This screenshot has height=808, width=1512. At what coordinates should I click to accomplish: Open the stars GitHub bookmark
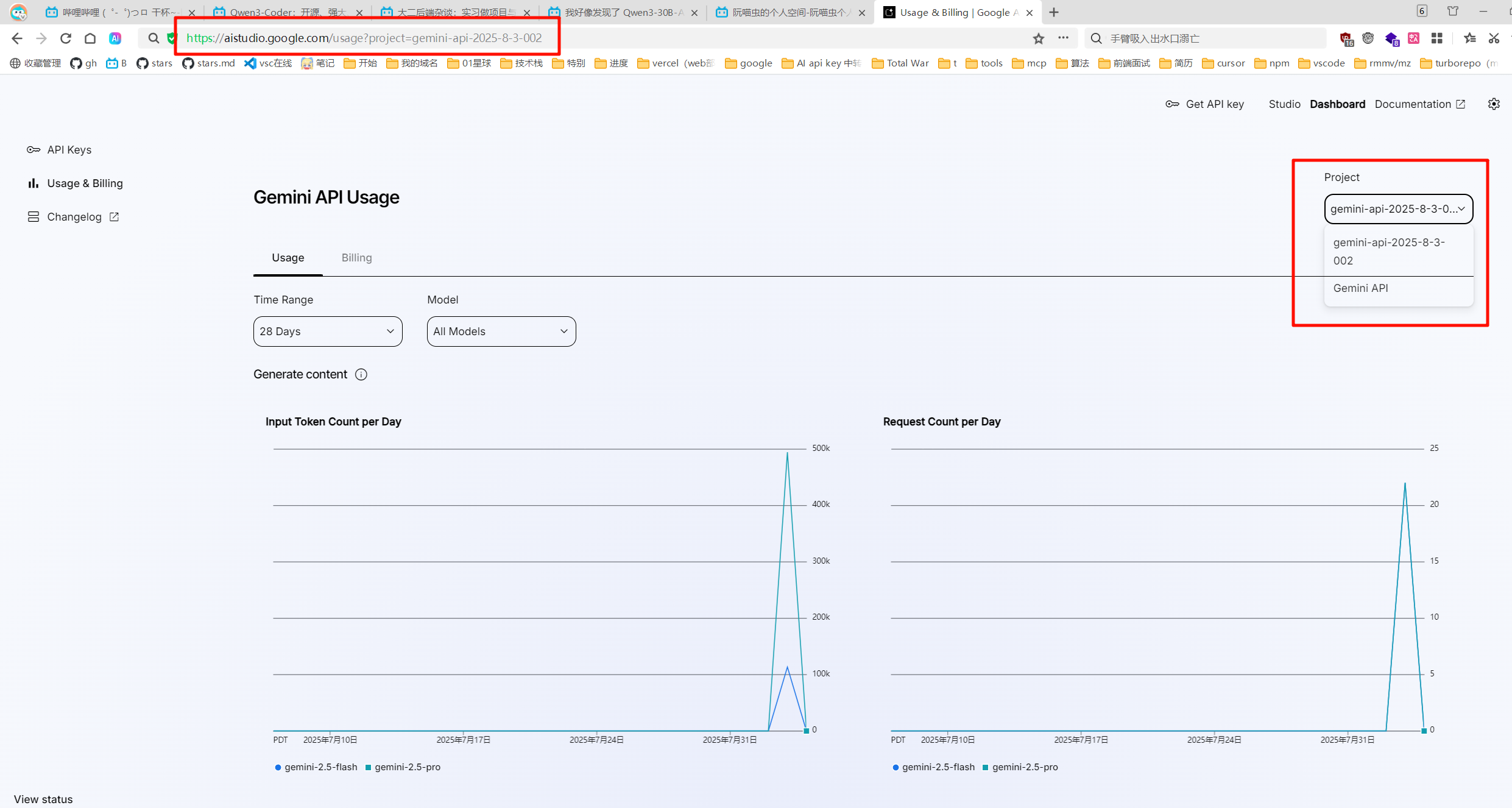point(155,63)
